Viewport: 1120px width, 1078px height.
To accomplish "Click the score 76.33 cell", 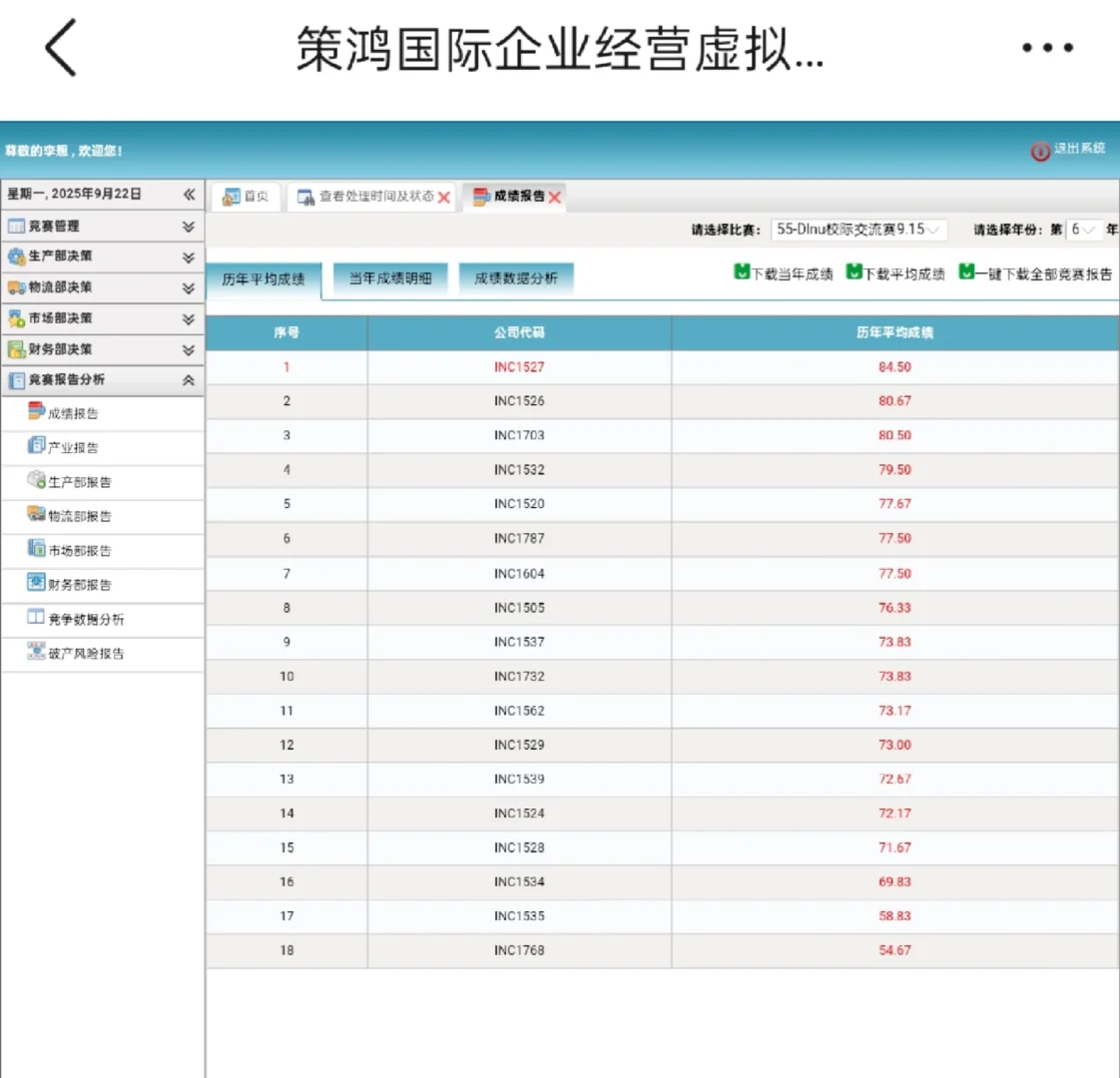I will point(895,608).
